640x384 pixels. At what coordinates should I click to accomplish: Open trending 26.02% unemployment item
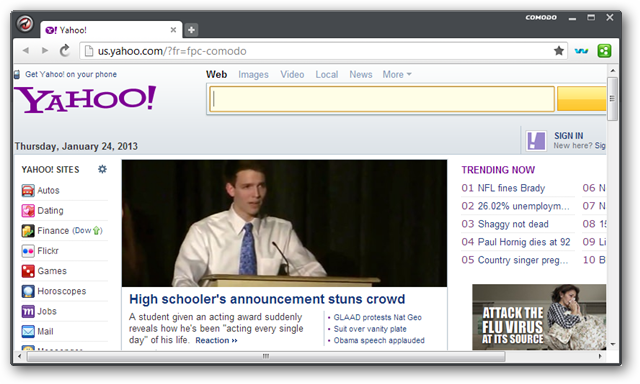click(x=523, y=206)
